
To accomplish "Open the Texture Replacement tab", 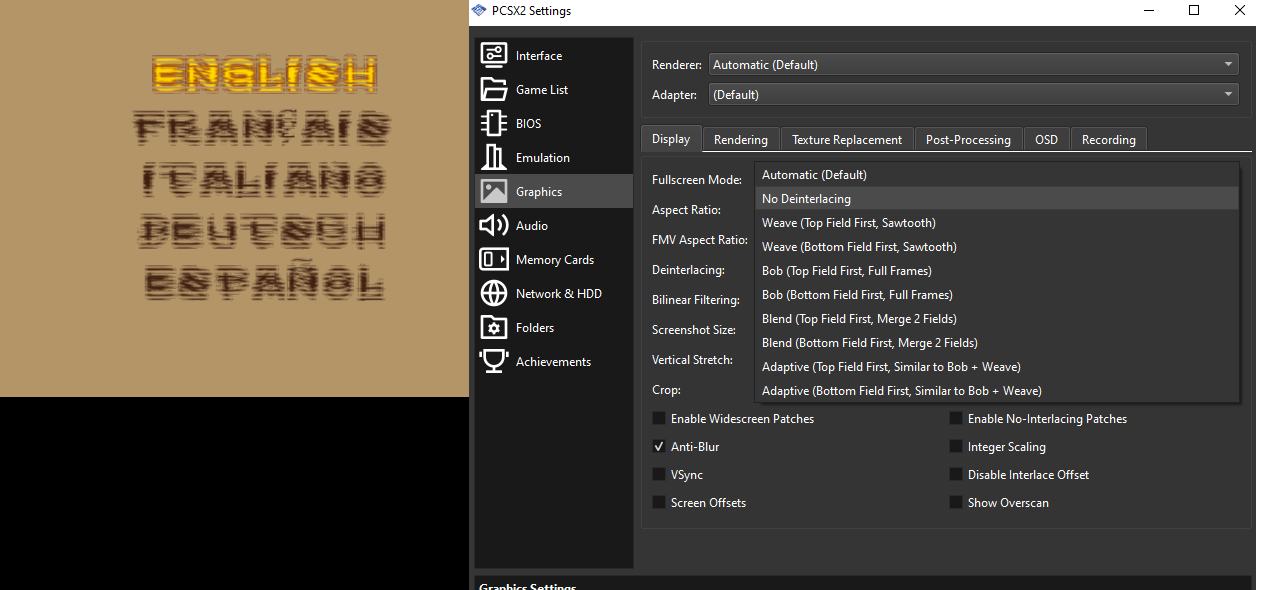I will 847,140.
